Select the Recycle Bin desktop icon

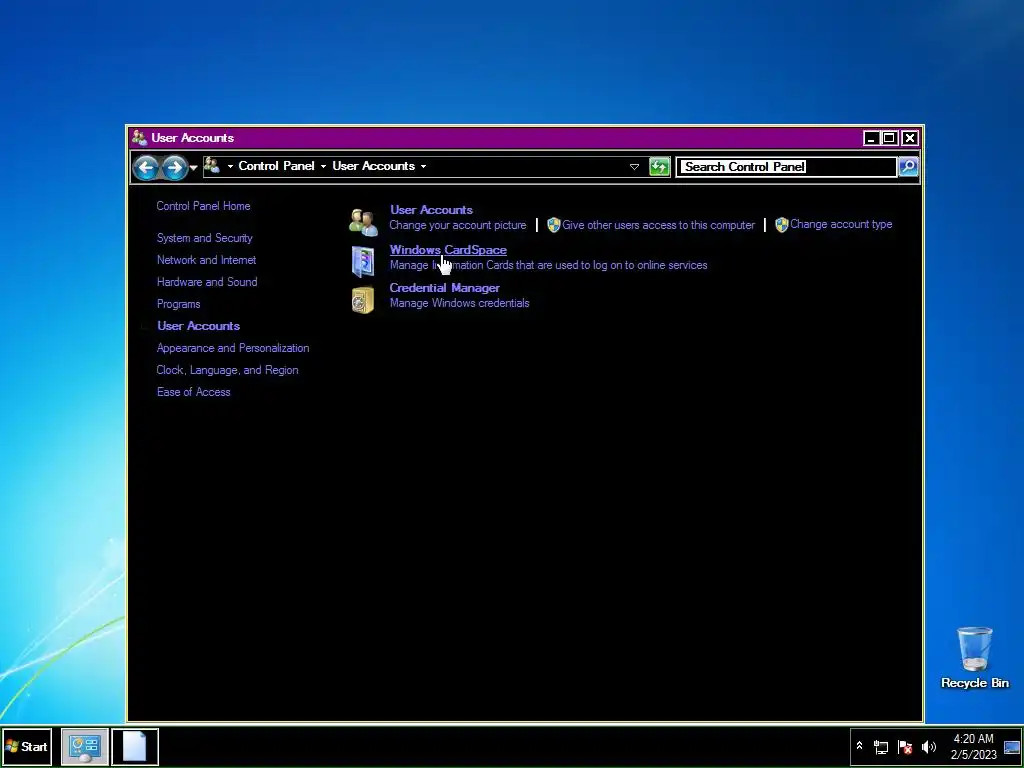pos(975,658)
